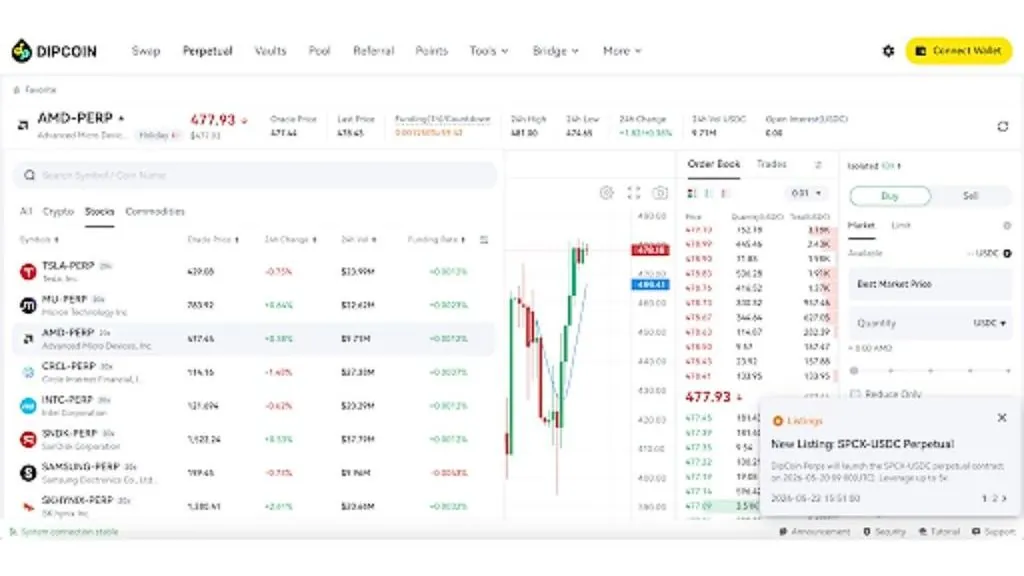Click the TSLA-PERP Tesla logo
Image resolution: width=1024 pixels, height=576 pixels.
pos(28,272)
